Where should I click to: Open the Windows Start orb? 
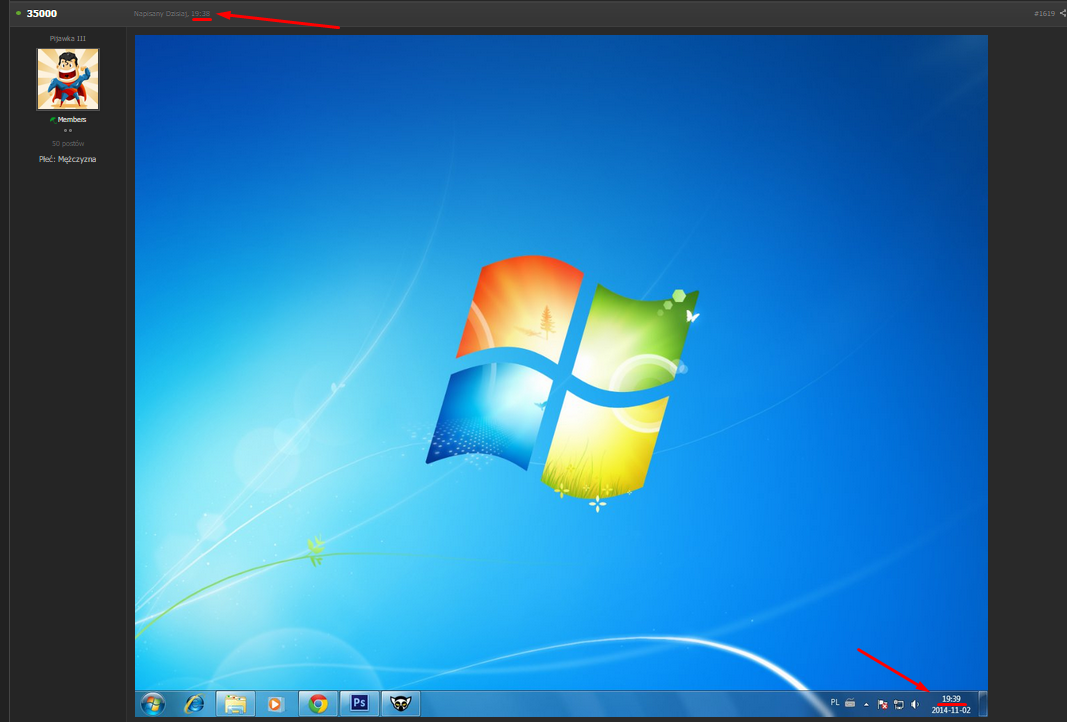click(x=152, y=704)
